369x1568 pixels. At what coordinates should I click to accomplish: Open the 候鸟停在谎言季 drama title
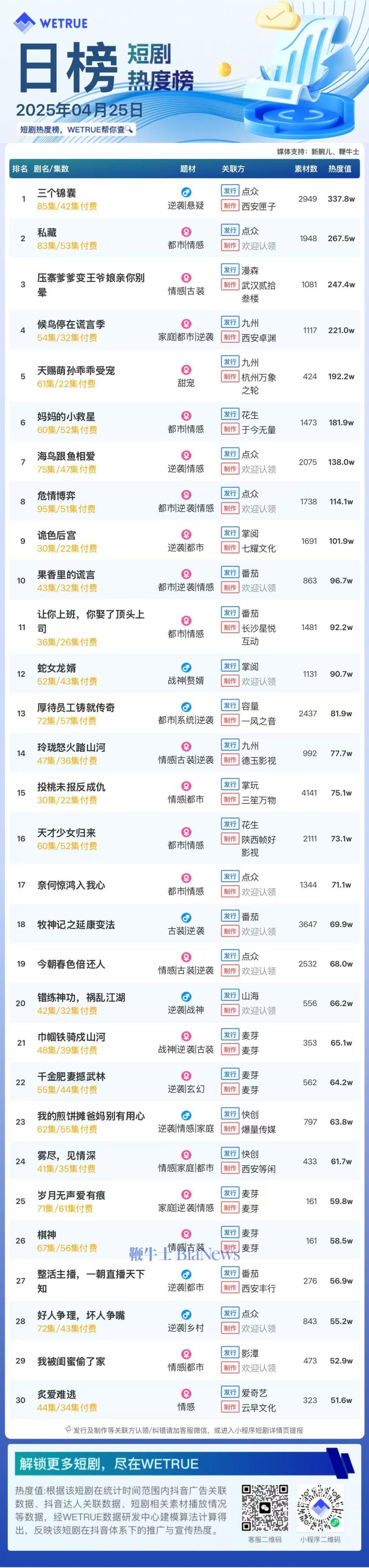tap(71, 324)
